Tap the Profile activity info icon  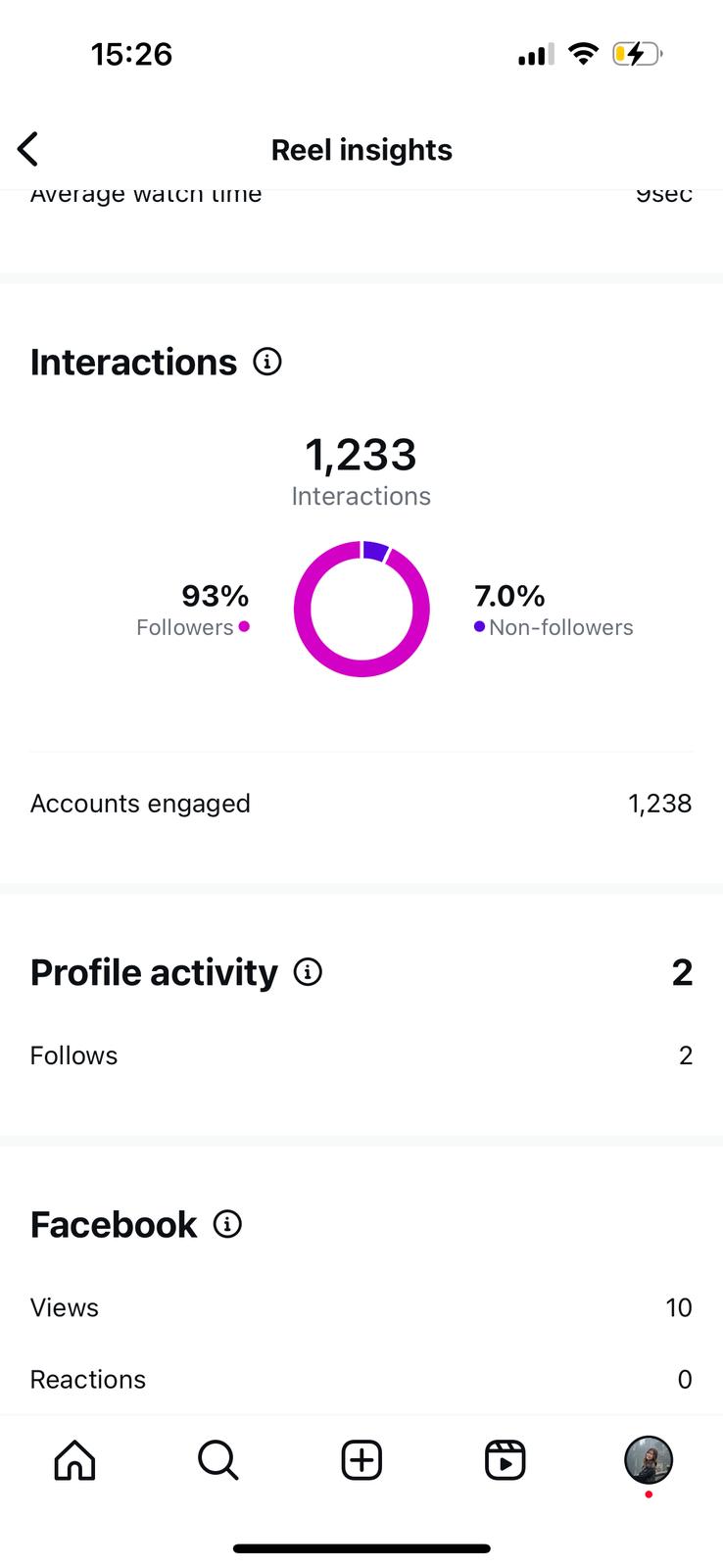[308, 972]
